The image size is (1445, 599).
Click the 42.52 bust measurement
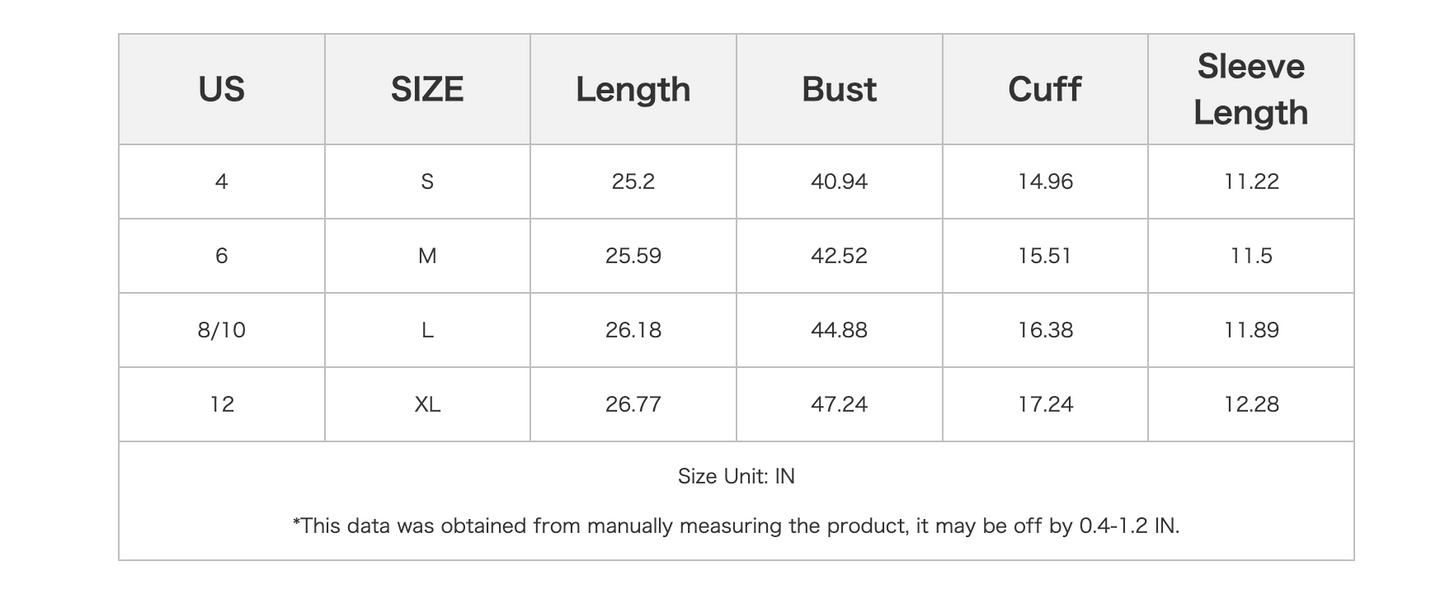[x=839, y=256]
